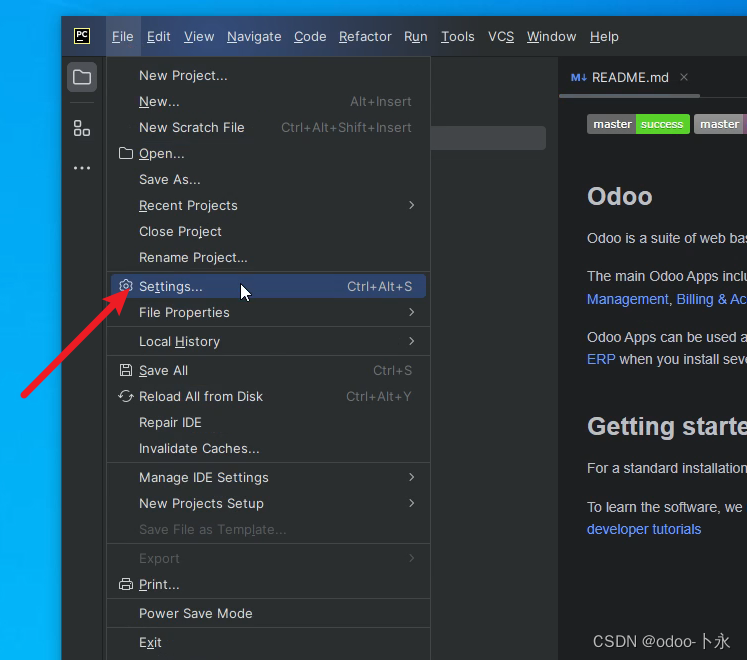Follow the Management link in README
Screen dimensions: 747x660
(x=627, y=299)
